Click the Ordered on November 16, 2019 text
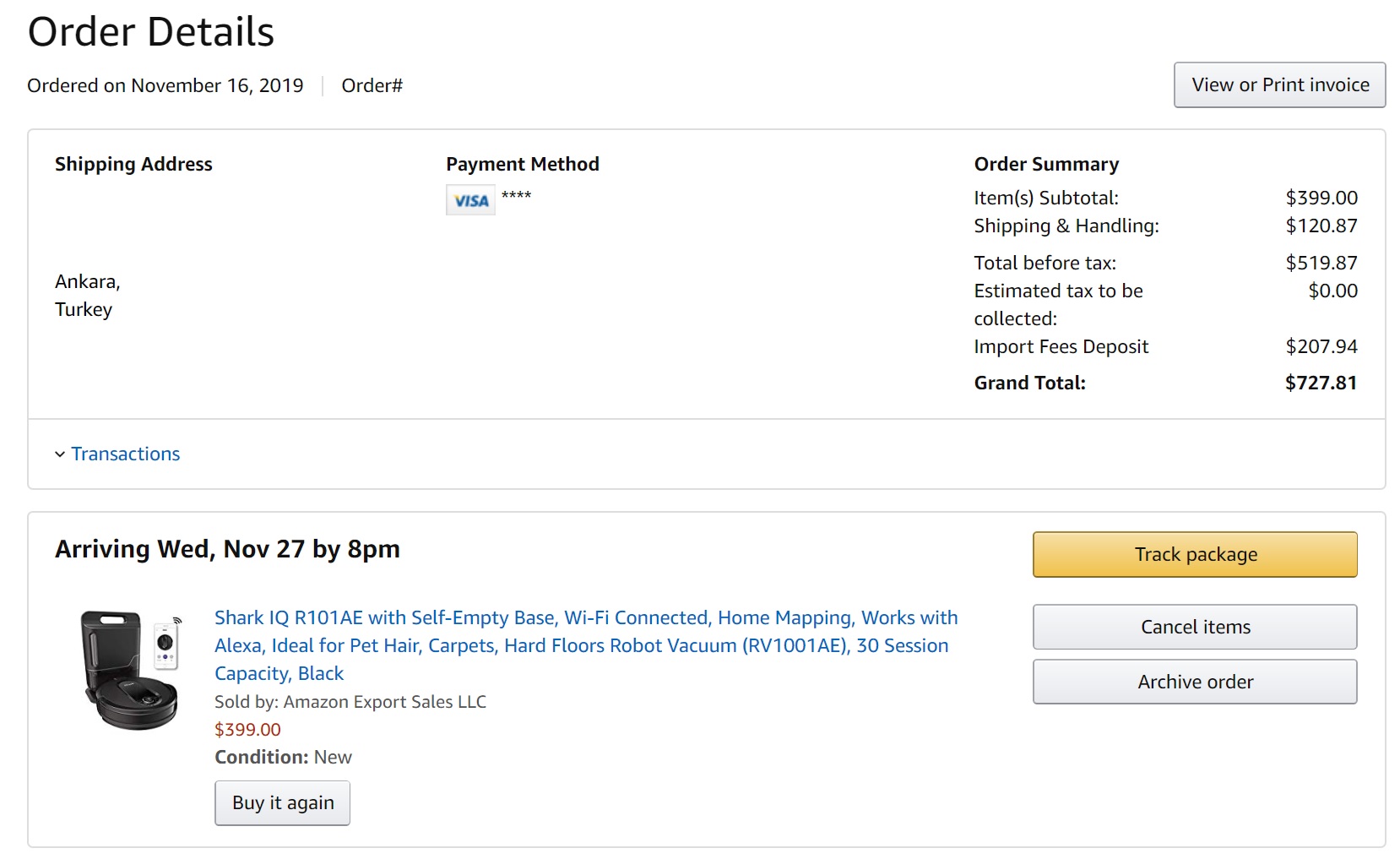 tap(166, 85)
